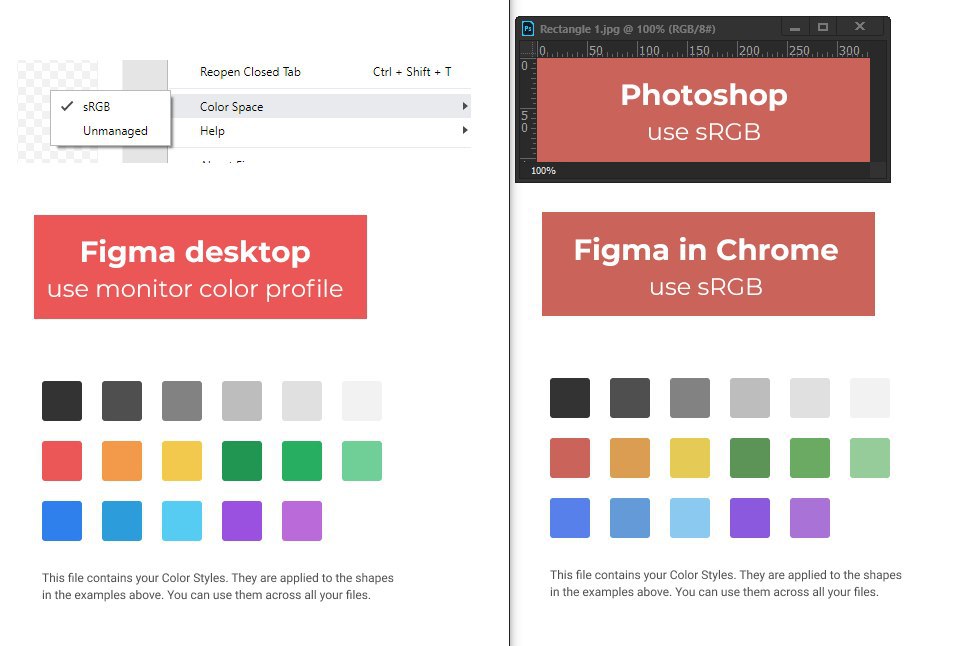Close the Rectangle 1.jpg Photoshop window

860,27
